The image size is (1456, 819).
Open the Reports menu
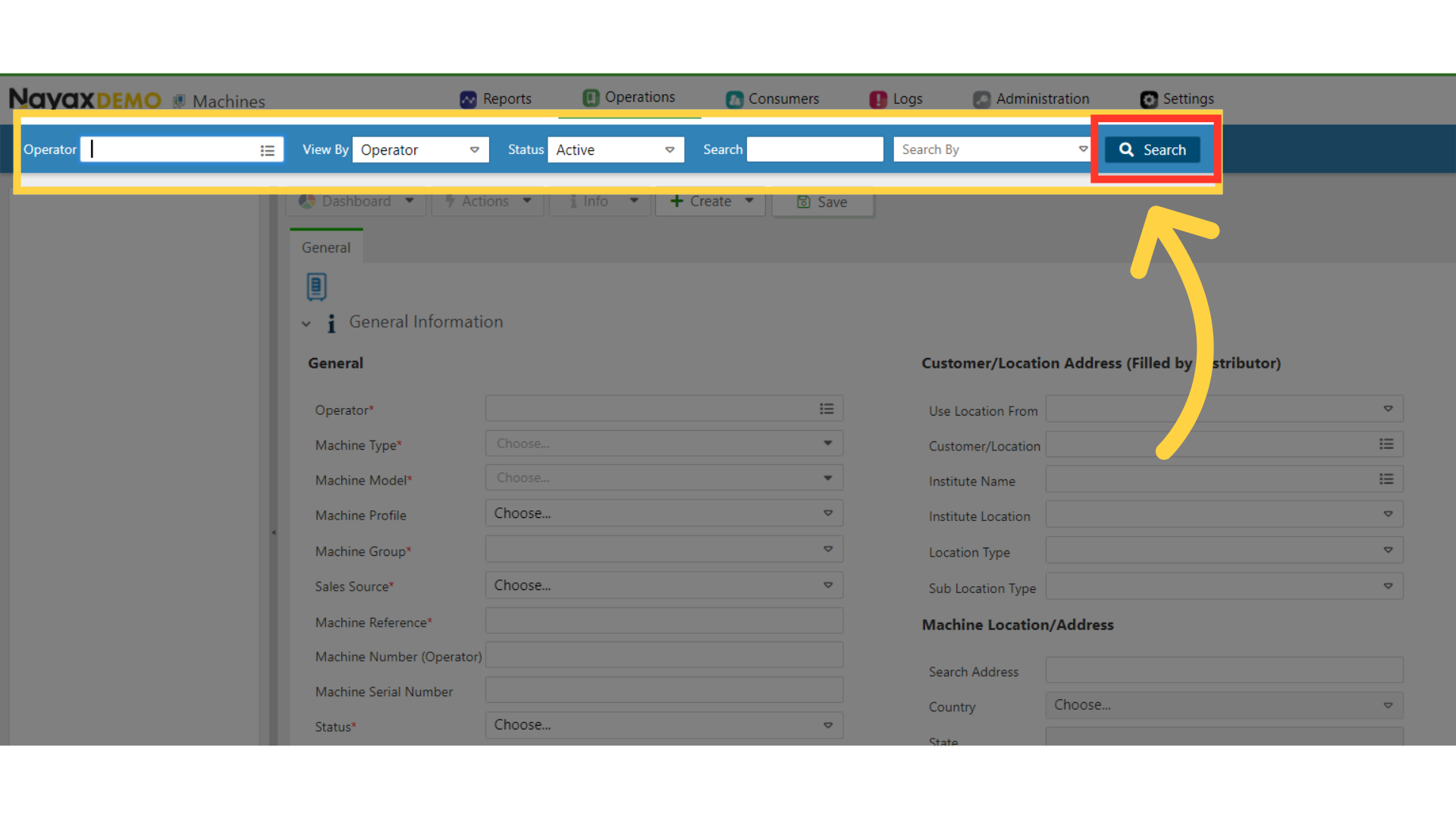tap(496, 99)
